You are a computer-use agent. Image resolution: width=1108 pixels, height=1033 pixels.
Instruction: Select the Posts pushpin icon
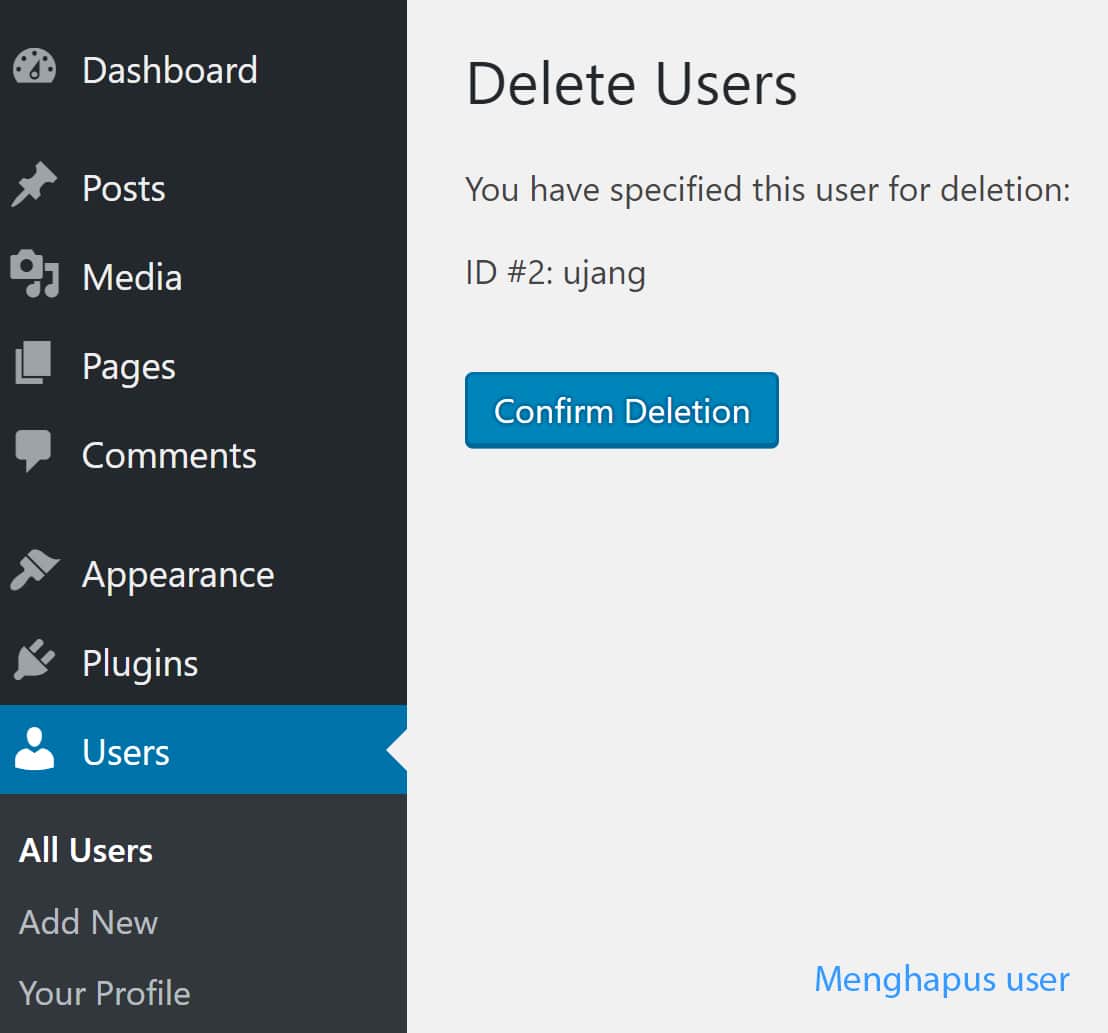34,187
